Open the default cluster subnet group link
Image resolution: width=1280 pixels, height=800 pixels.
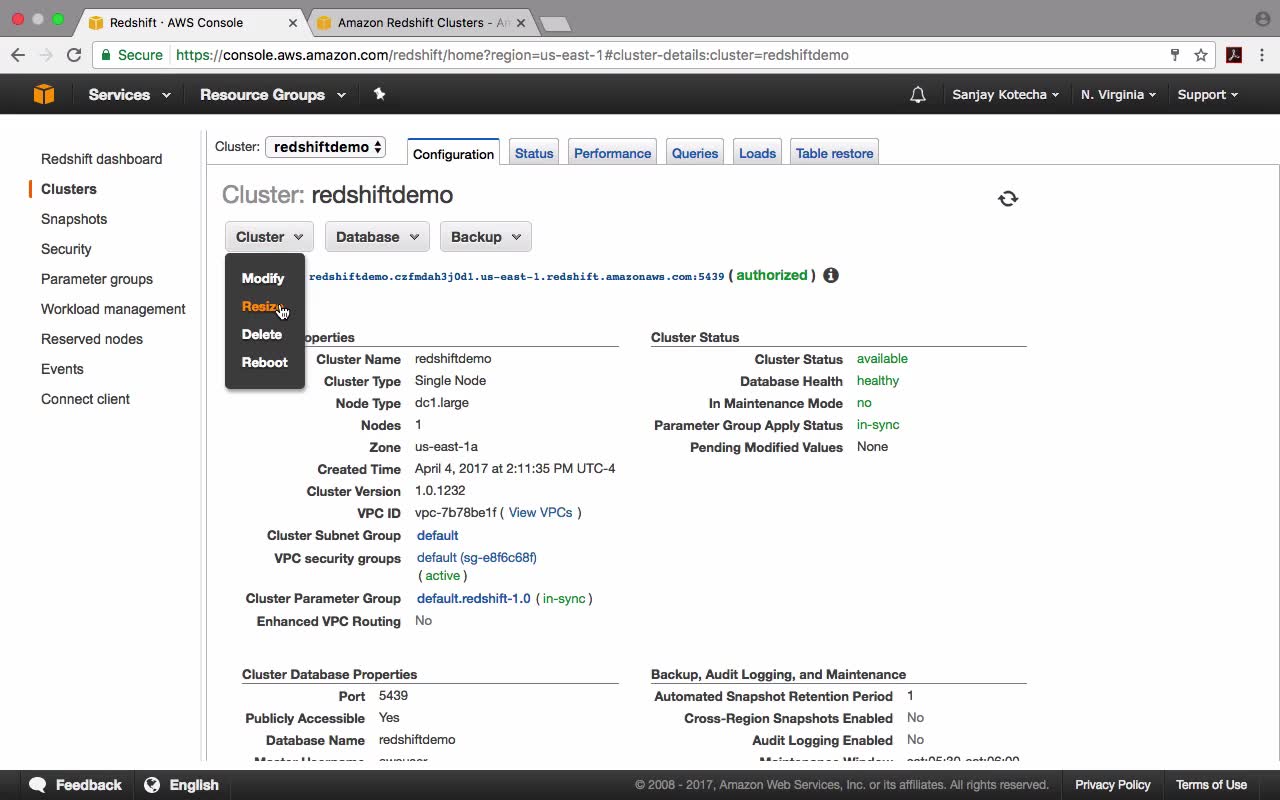[x=438, y=535]
